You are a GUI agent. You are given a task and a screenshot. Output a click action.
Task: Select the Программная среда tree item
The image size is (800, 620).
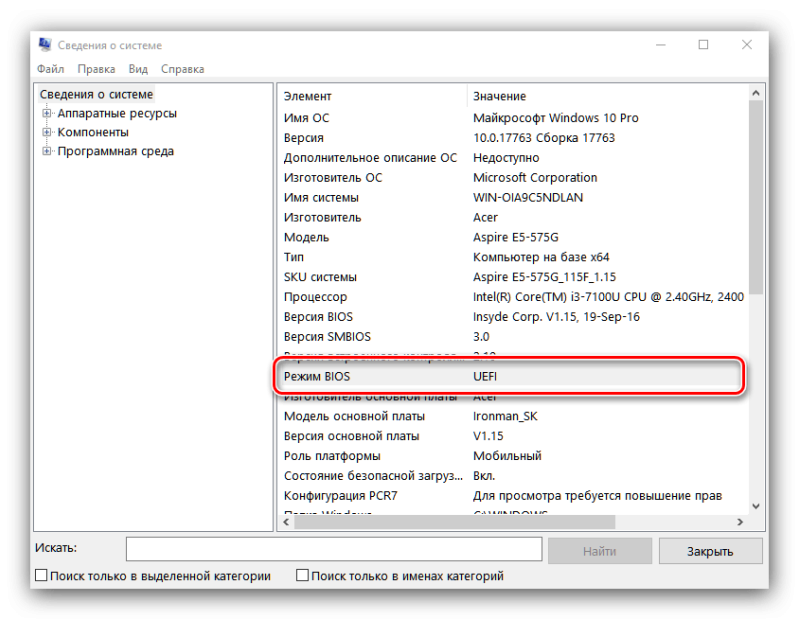[116, 151]
